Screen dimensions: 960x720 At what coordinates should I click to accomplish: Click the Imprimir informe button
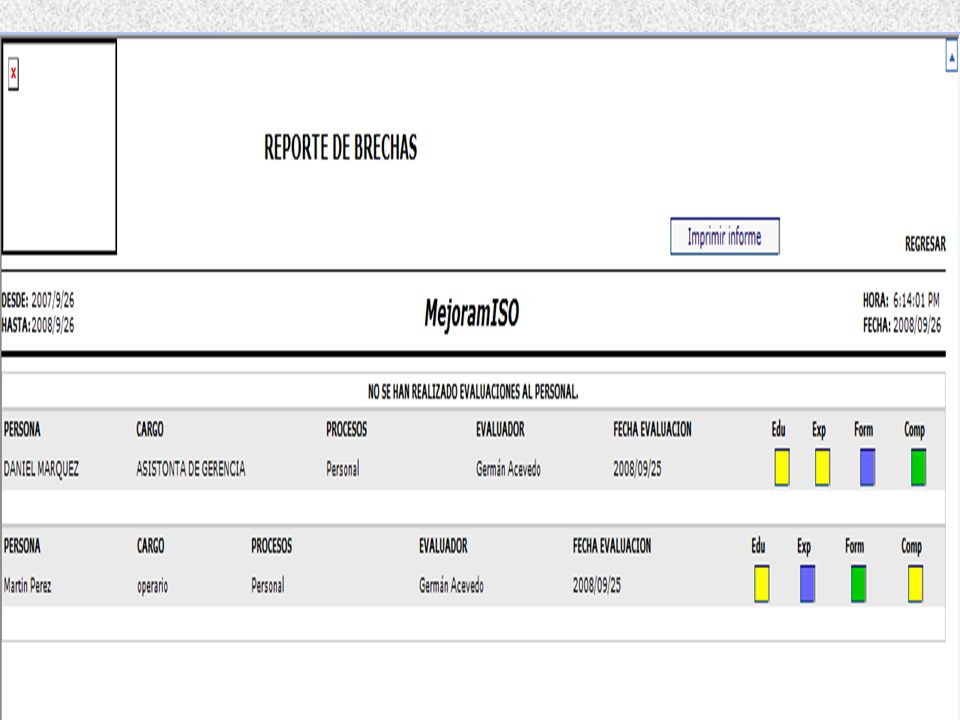point(724,236)
